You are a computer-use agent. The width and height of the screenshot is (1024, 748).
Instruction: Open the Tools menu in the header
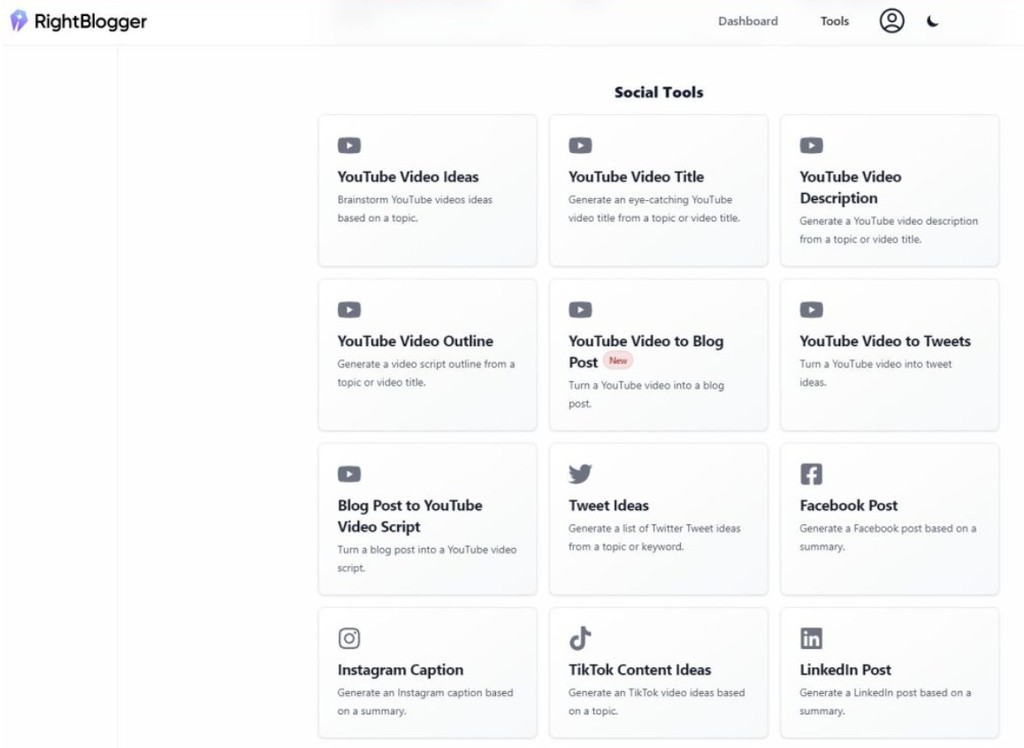[835, 21]
